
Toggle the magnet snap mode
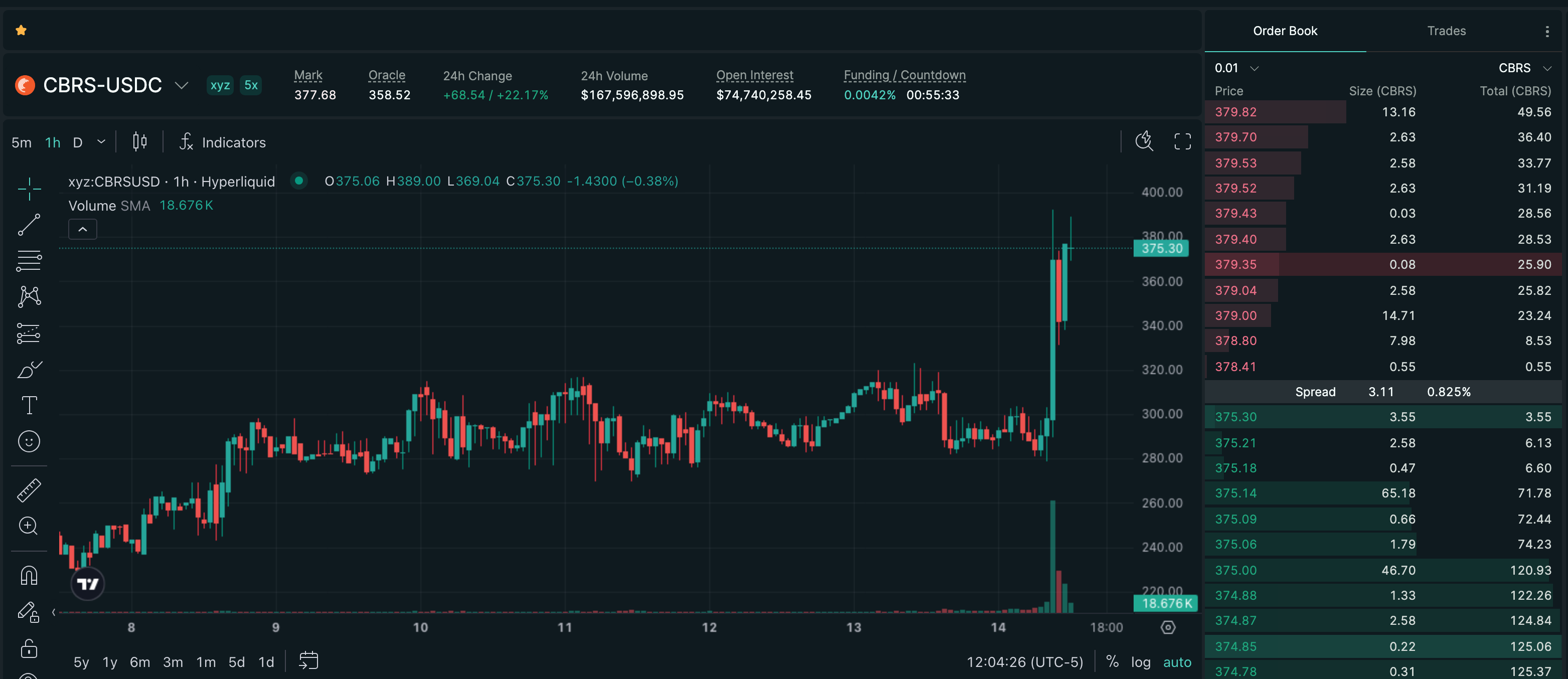click(29, 576)
